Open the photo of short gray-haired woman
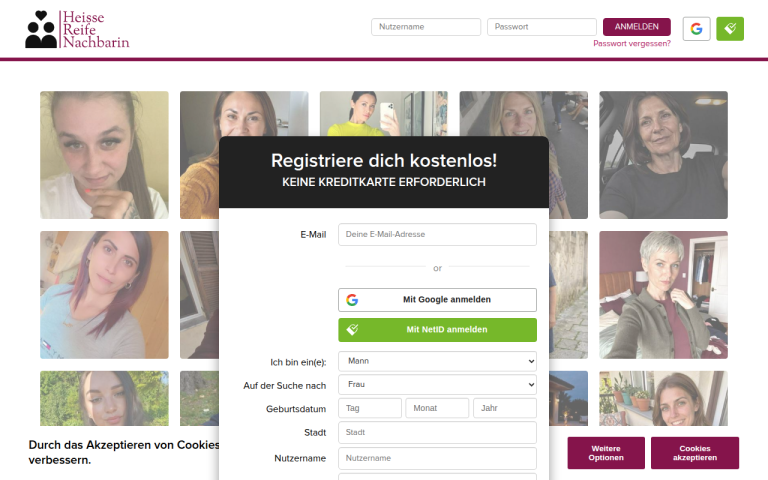 point(663,295)
